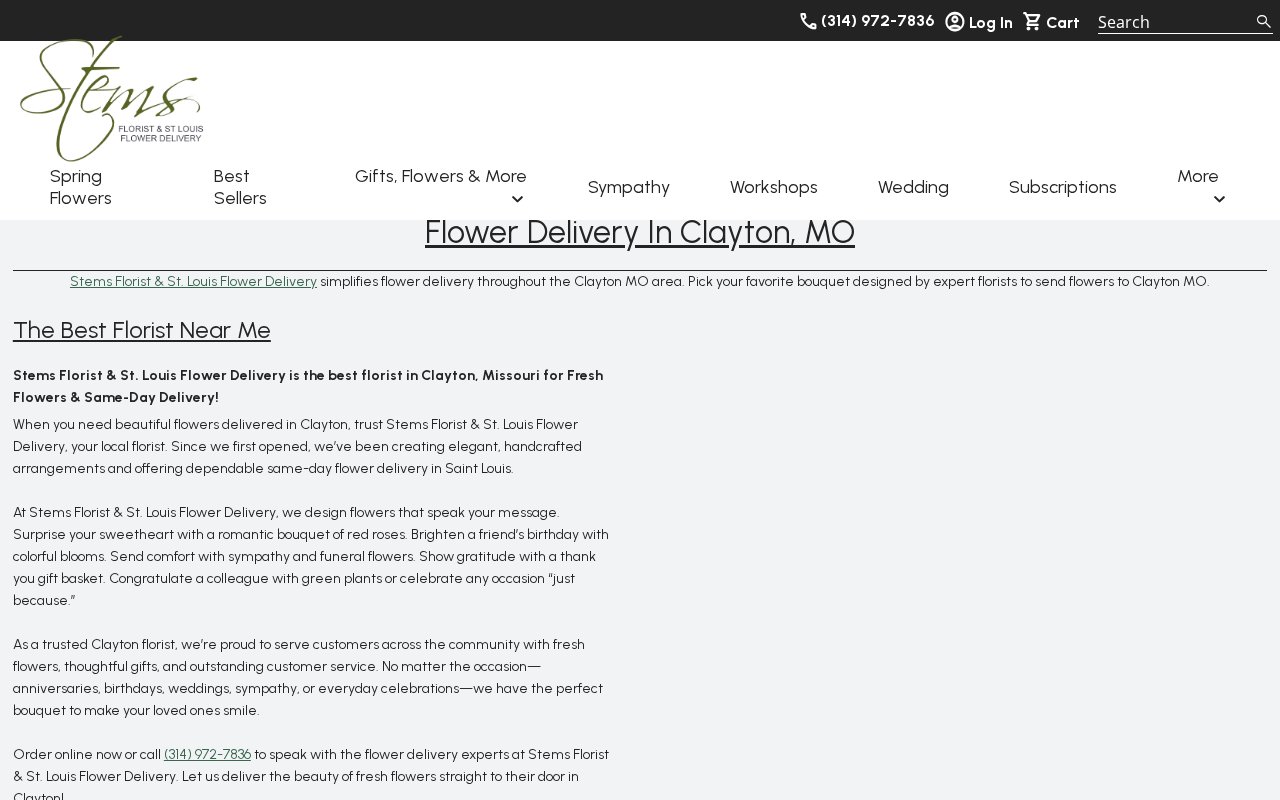
Task: Click the Flower Delivery In Clayton, MO heading
Action: (640, 232)
